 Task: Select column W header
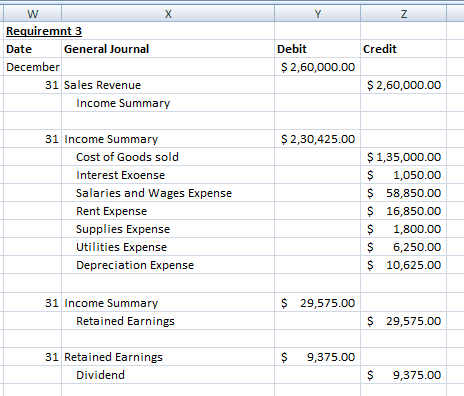pos(32,14)
